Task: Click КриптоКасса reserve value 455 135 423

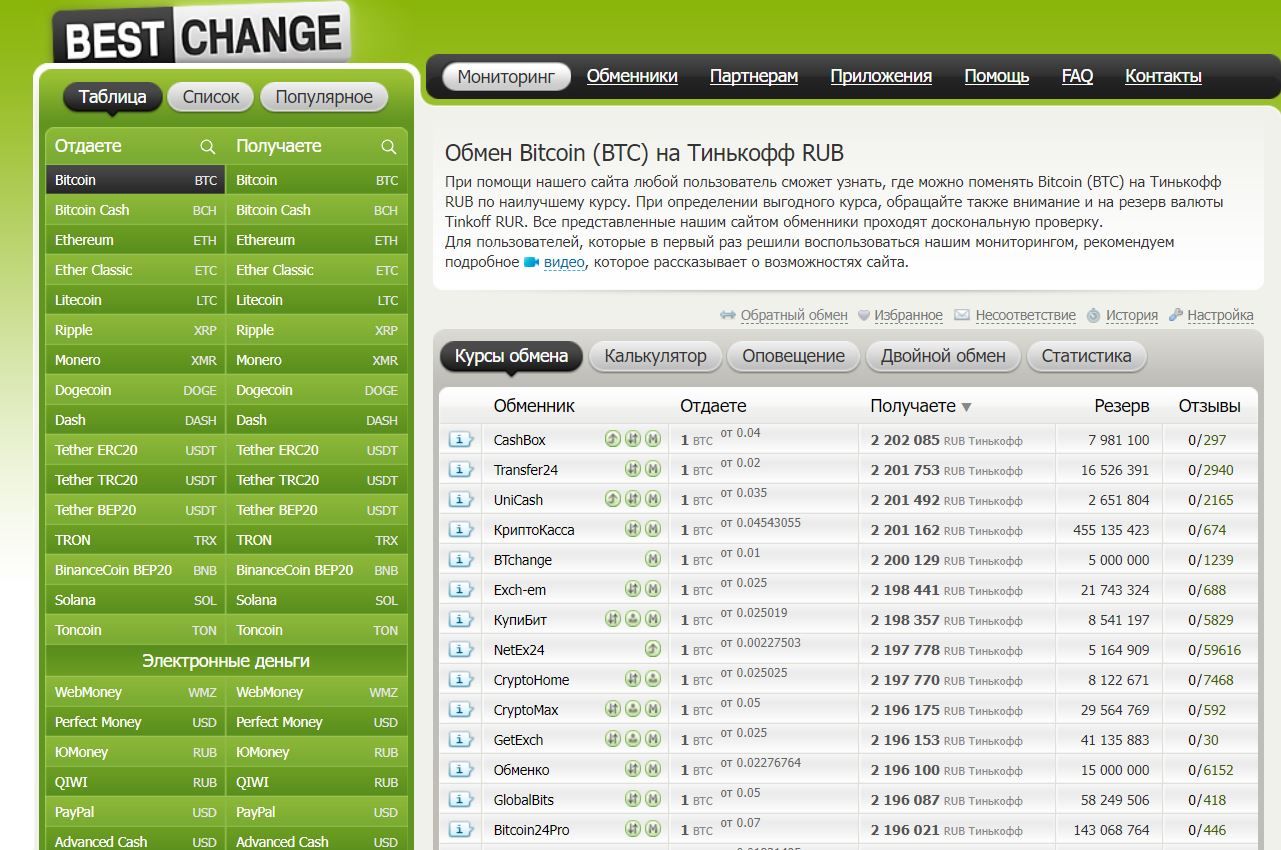Action: 1111,530
